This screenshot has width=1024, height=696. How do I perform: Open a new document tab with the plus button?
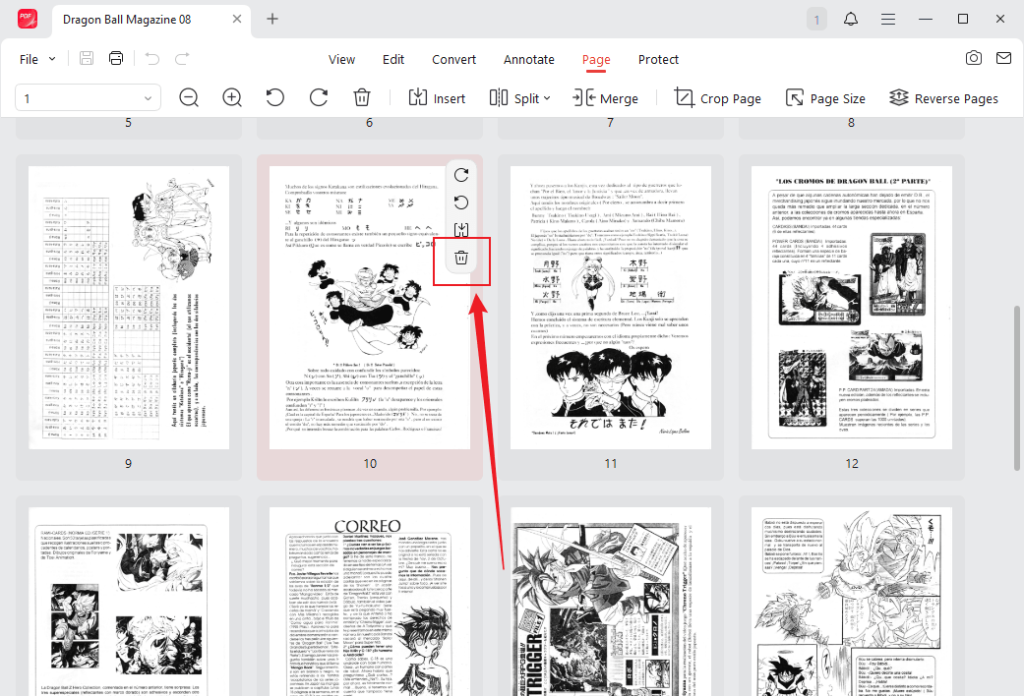click(x=274, y=19)
